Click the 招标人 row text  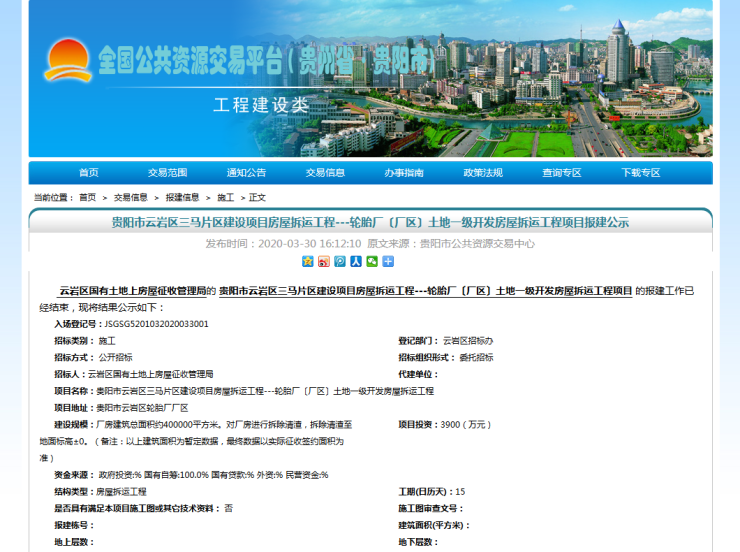point(134,374)
